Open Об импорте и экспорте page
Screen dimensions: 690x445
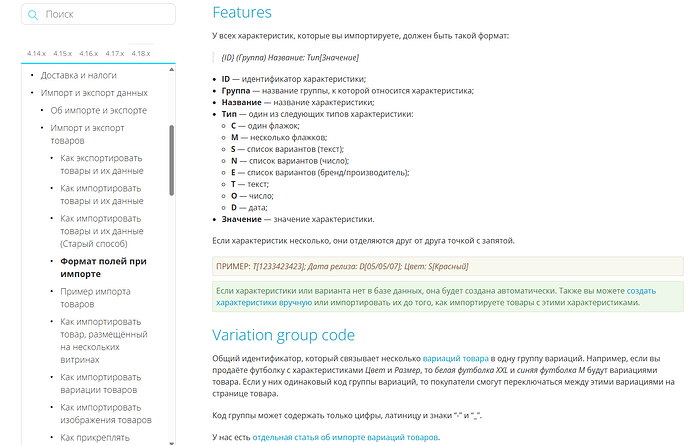point(98,110)
